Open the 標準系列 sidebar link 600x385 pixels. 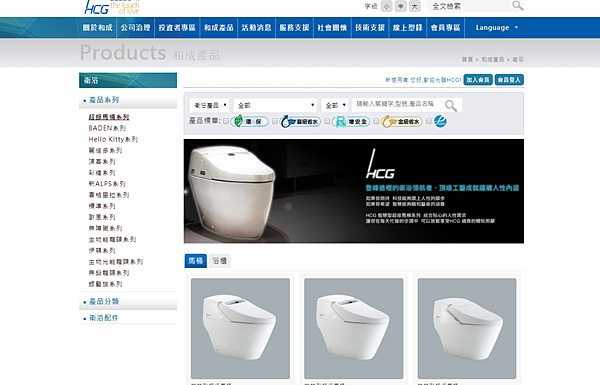pyautogui.click(x=102, y=206)
